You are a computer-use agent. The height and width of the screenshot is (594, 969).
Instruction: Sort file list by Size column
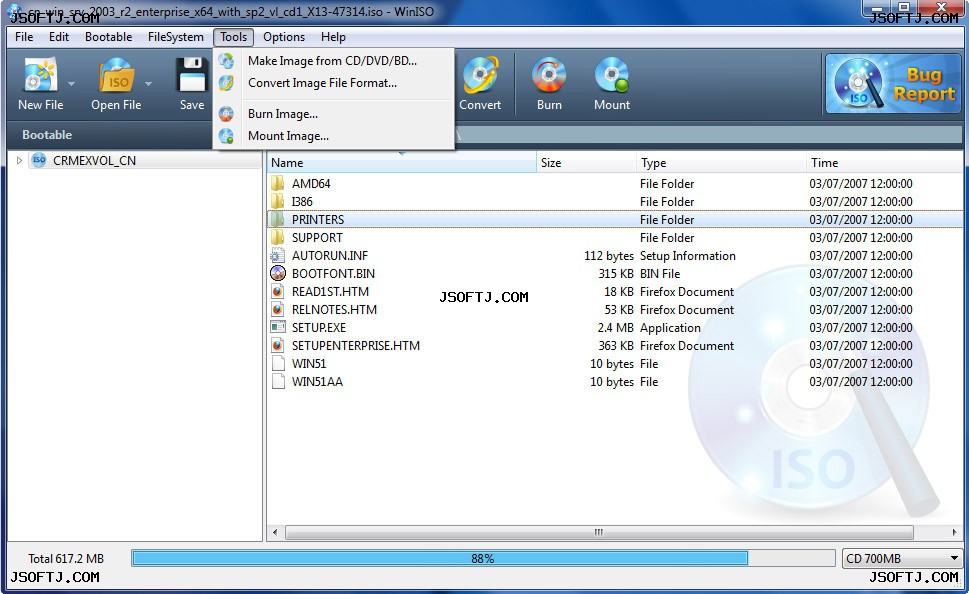tap(586, 163)
